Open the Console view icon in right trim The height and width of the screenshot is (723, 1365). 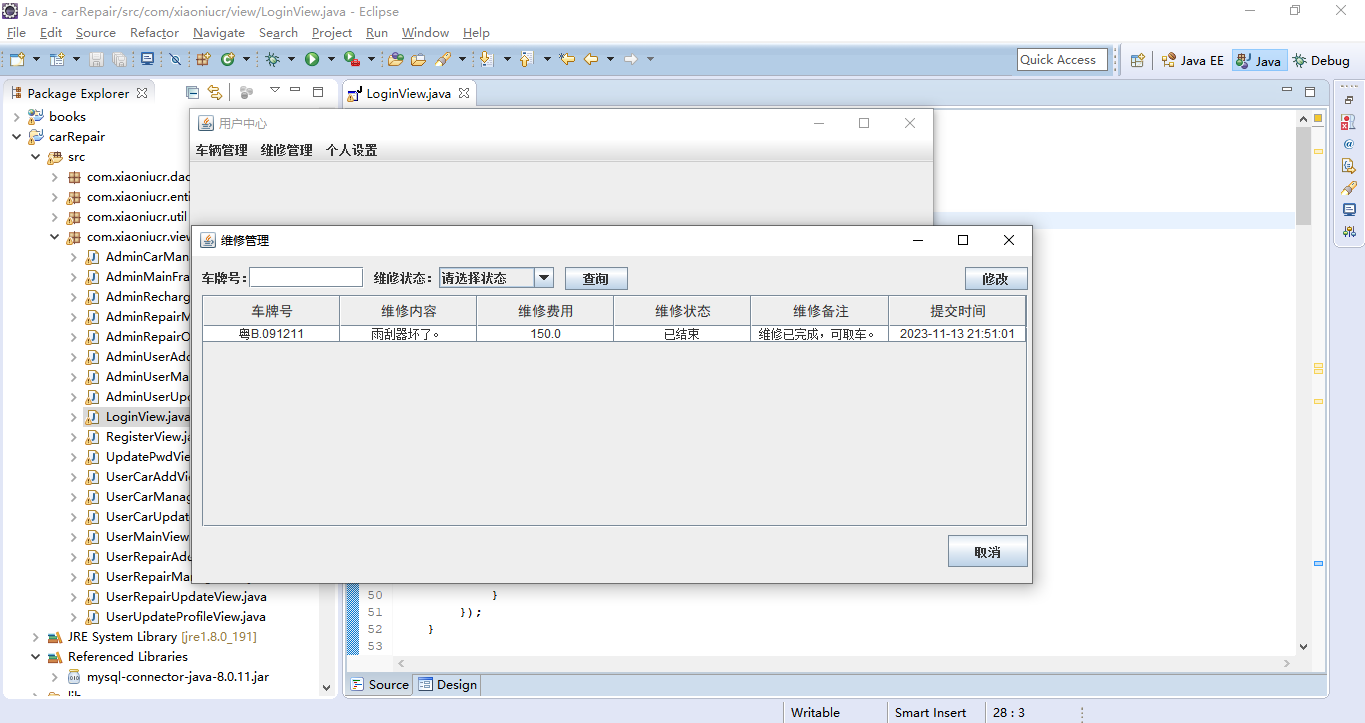pos(1349,210)
